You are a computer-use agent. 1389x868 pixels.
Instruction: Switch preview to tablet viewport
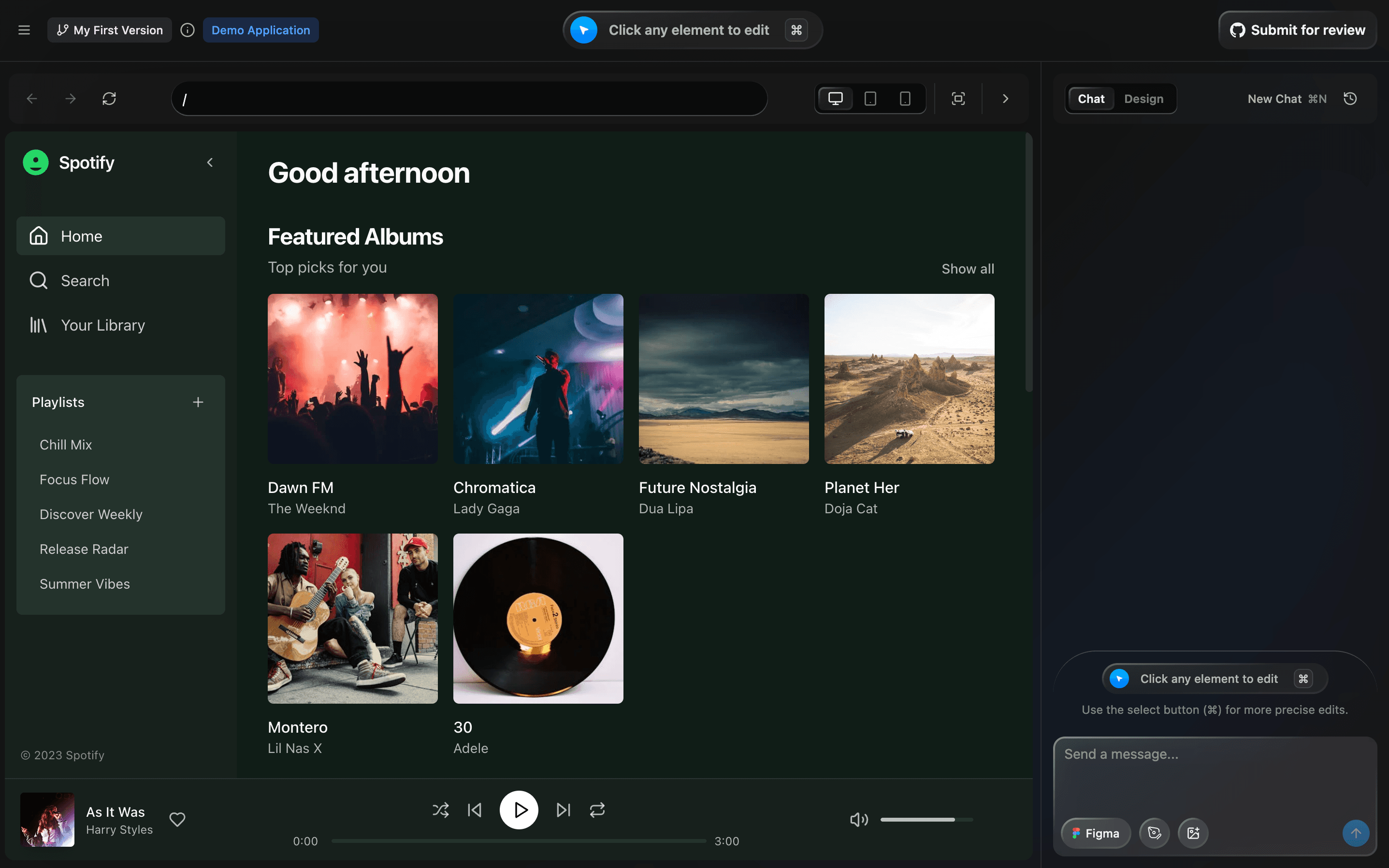870,99
